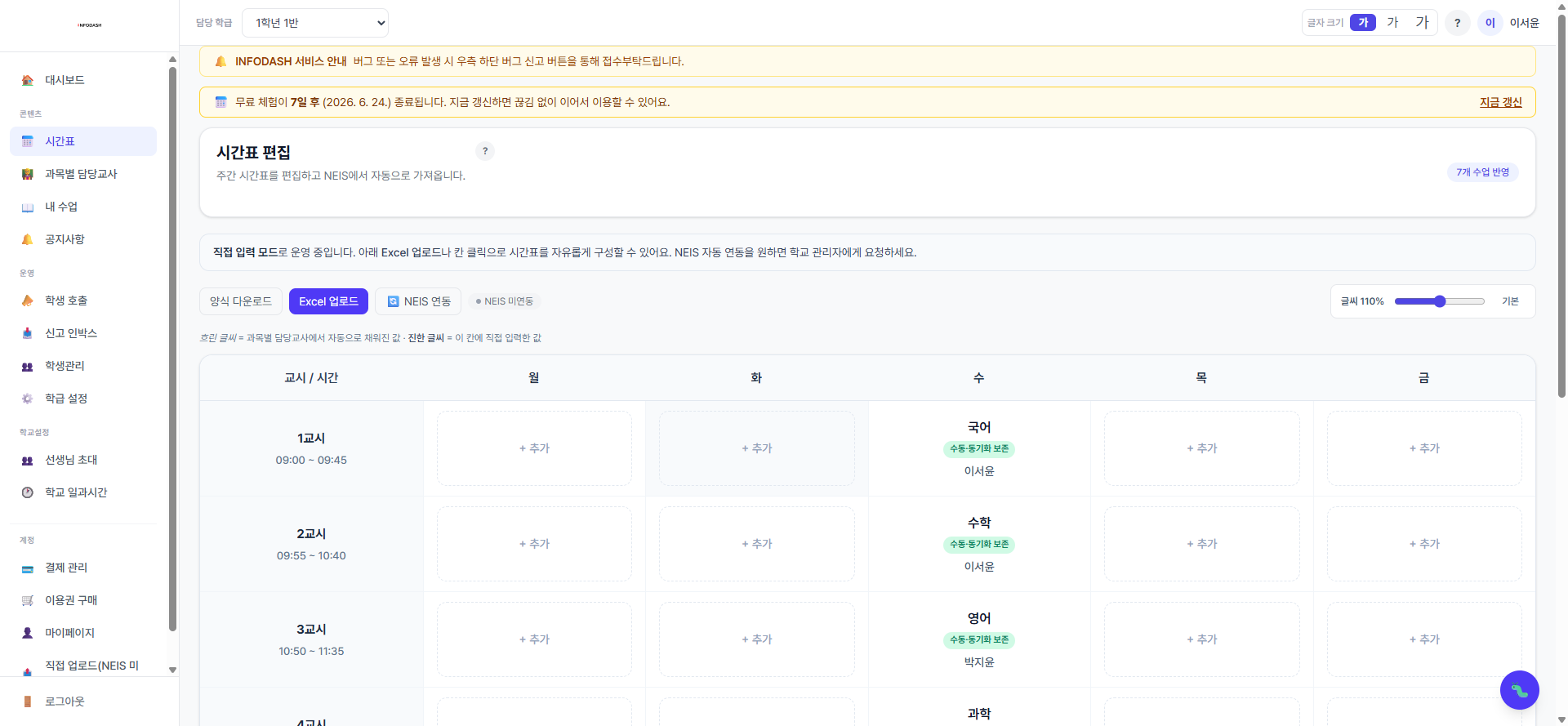The width and height of the screenshot is (1568, 726).
Task: Click the 지금 갱신 link
Action: [1501, 102]
